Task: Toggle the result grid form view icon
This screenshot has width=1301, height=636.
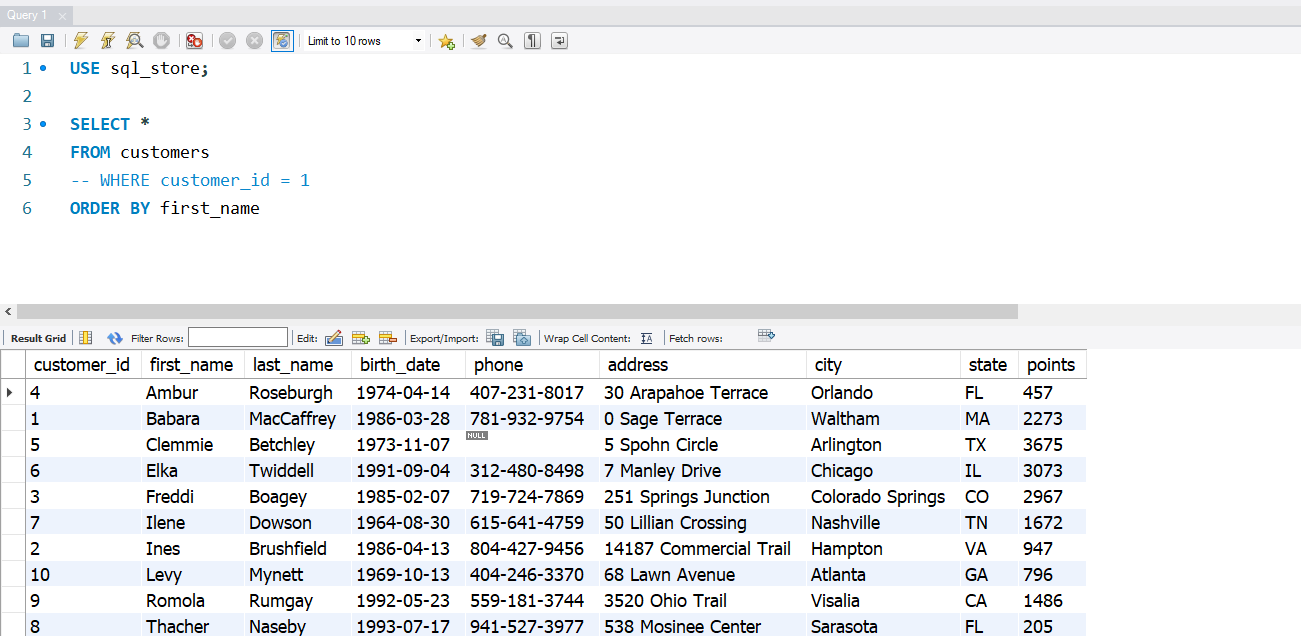Action: coord(86,338)
